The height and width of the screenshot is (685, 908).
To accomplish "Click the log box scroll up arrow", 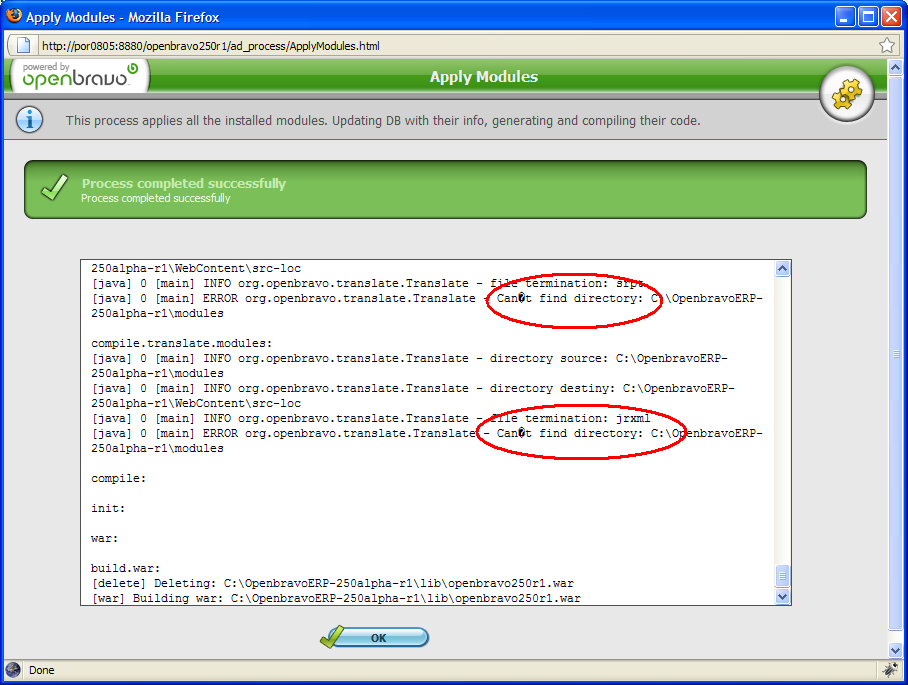I will 782,268.
